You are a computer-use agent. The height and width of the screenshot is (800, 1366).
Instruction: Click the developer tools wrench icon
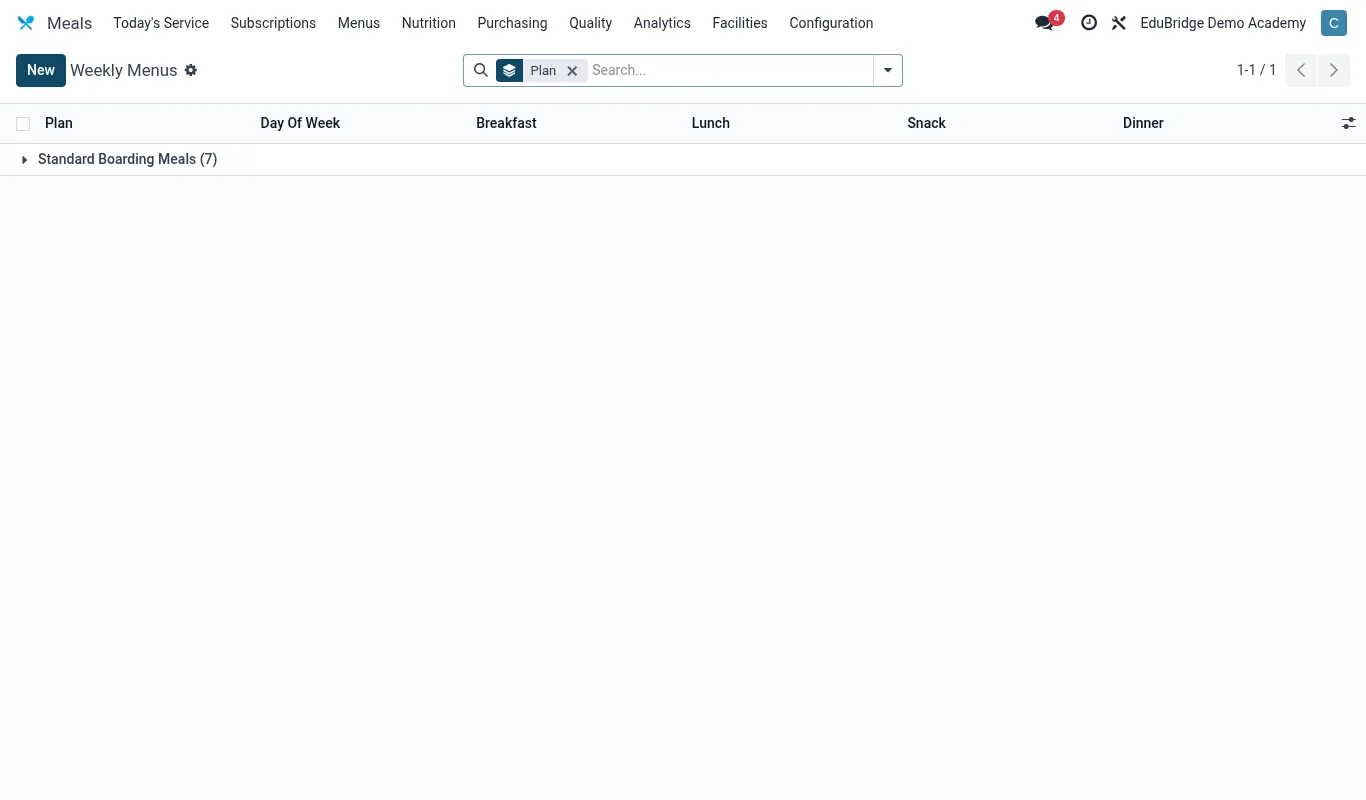coord(1119,23)
